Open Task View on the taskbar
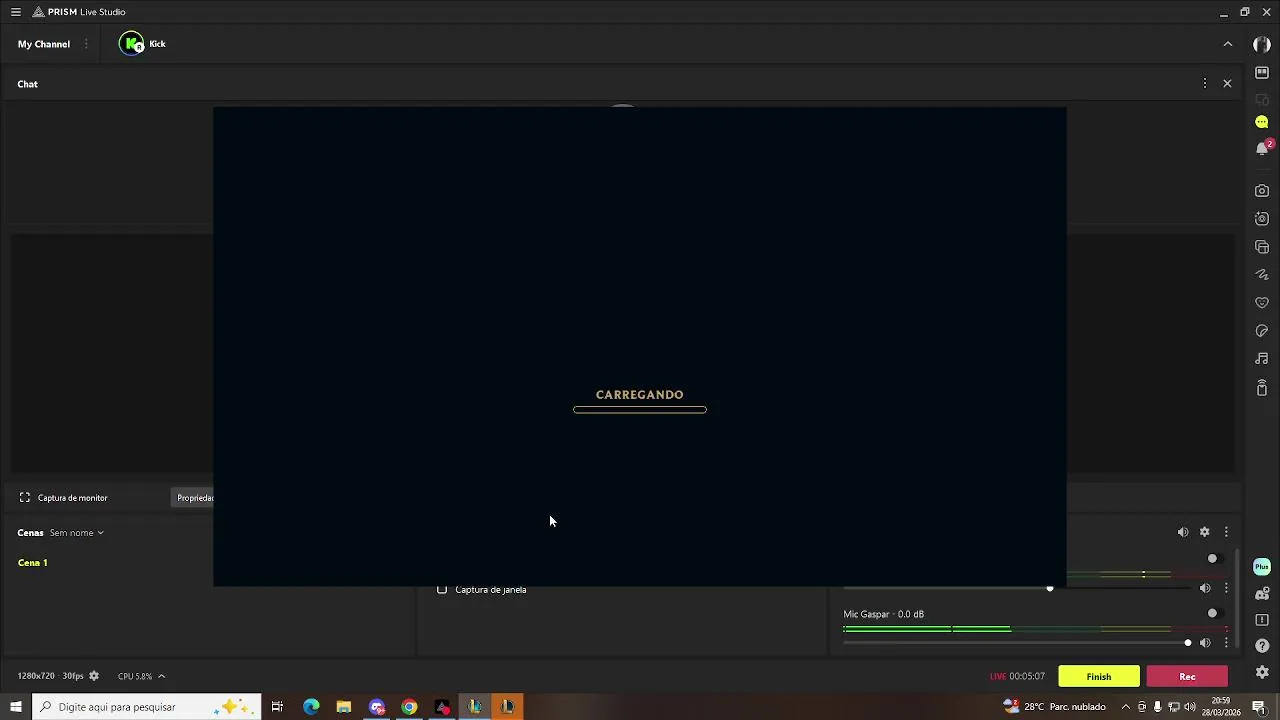The height and width of the screenshot is (720, 1280). (x=277, y=707)
